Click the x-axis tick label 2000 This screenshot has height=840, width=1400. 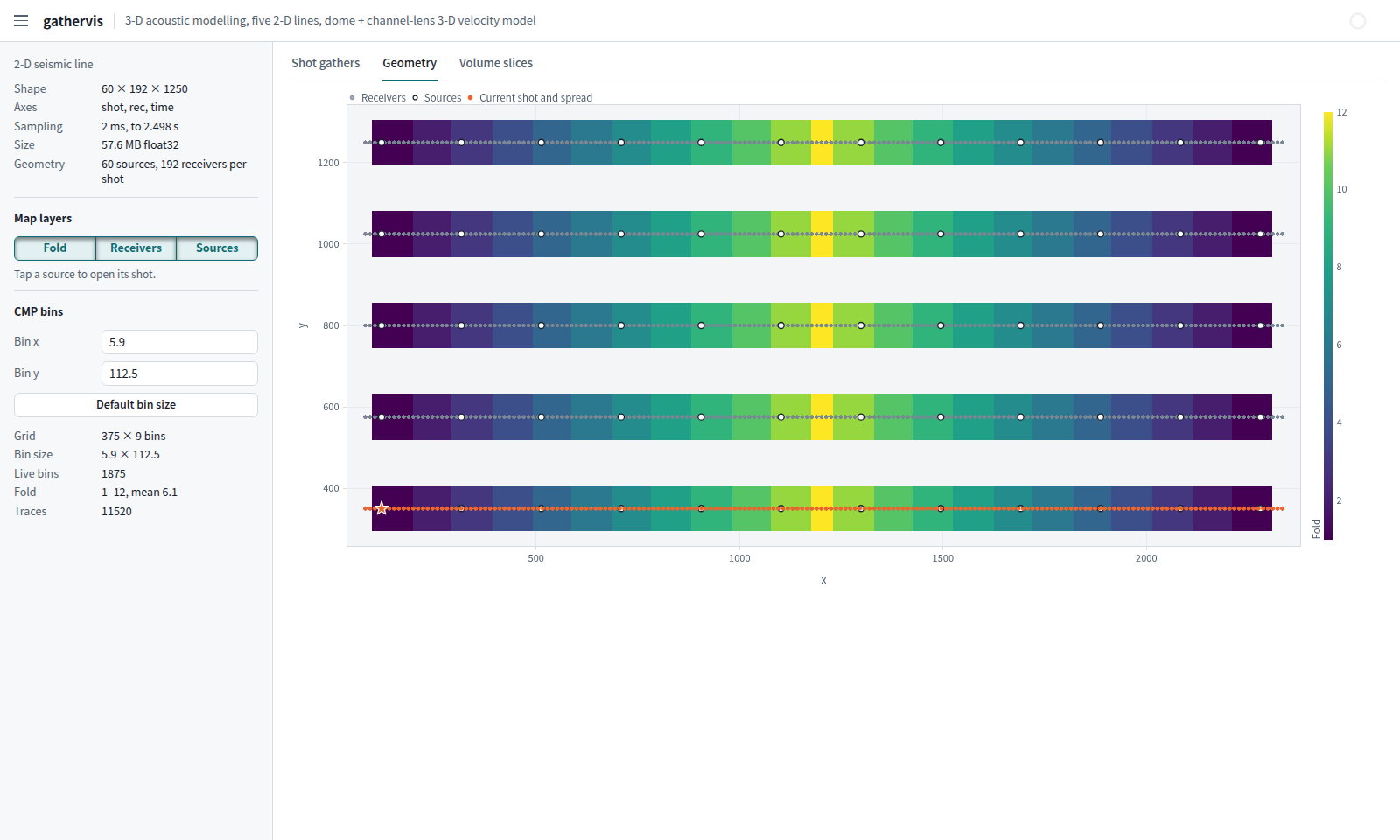tap(1146, 558)
